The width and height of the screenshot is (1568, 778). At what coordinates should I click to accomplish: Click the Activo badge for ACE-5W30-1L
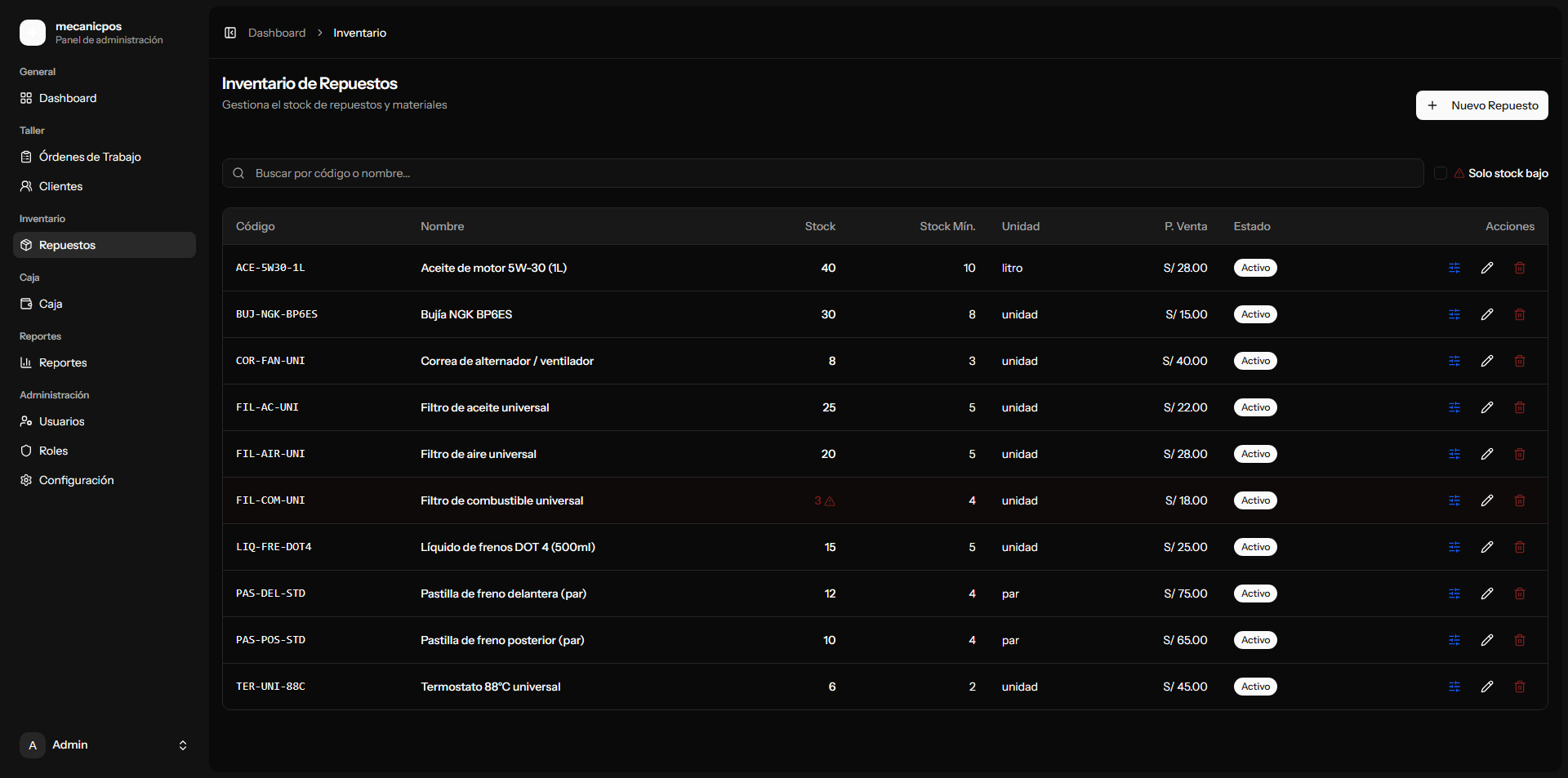tap(1255, 268)
